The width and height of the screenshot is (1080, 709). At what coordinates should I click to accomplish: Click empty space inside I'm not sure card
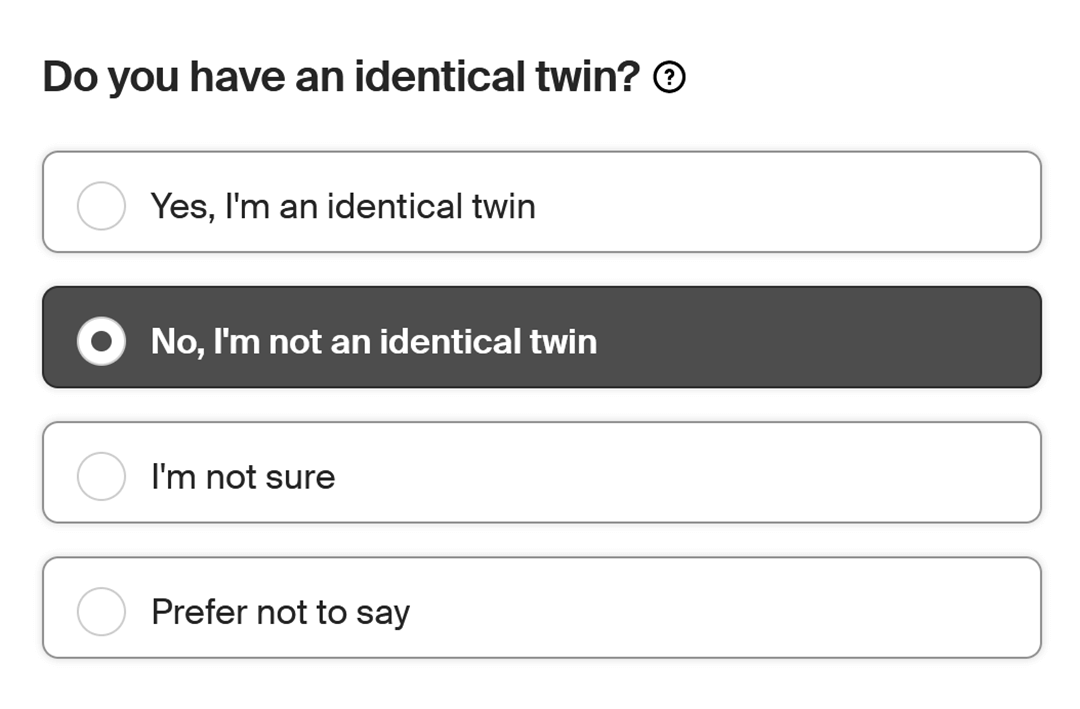click(689, 473)
